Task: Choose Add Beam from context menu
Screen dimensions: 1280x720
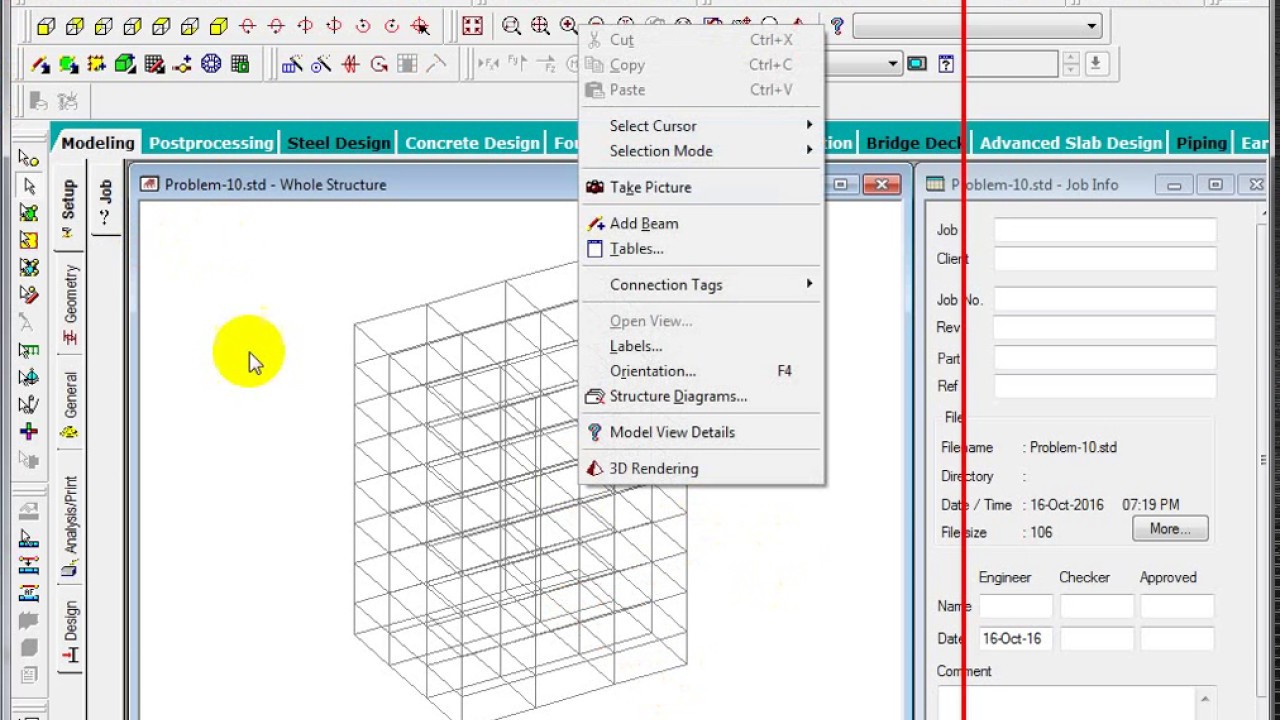Action: coord(702,224)
